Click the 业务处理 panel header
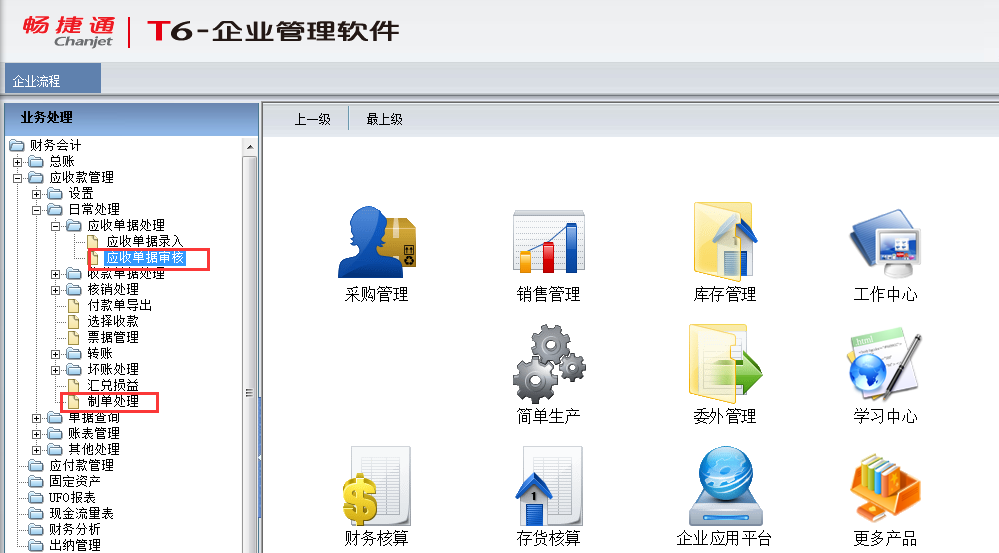This screenshot has width=999, height=553. 131,118
